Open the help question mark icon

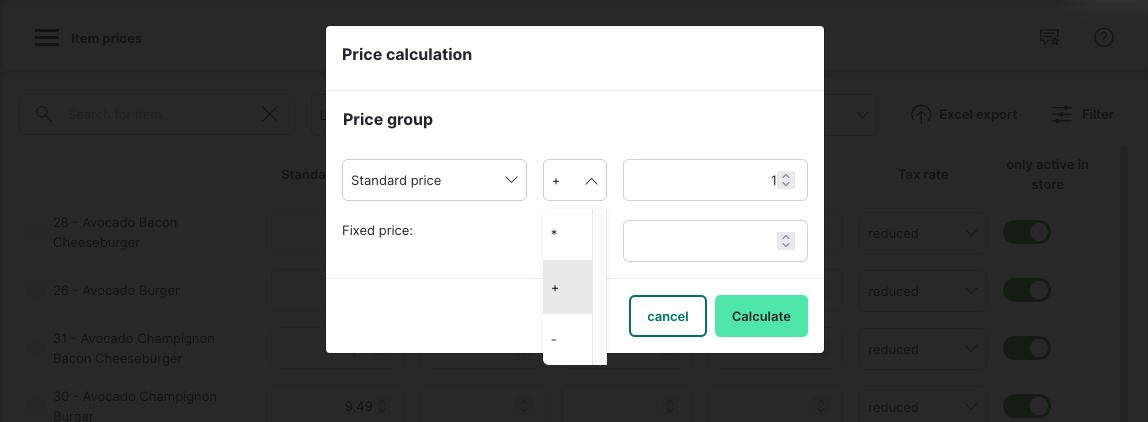coord(1104,38)
